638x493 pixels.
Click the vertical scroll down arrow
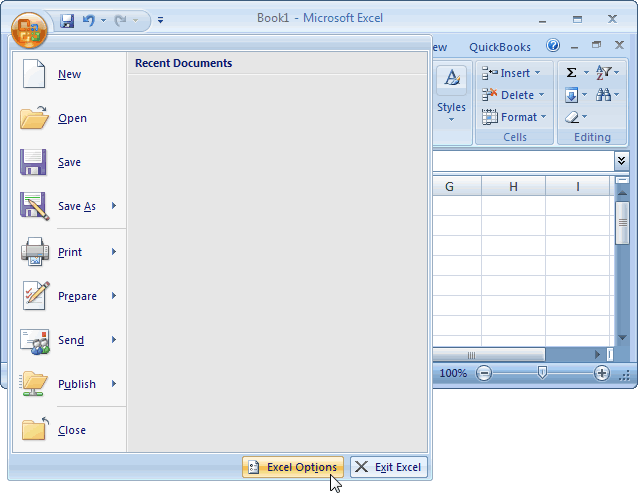click(622, 338)
